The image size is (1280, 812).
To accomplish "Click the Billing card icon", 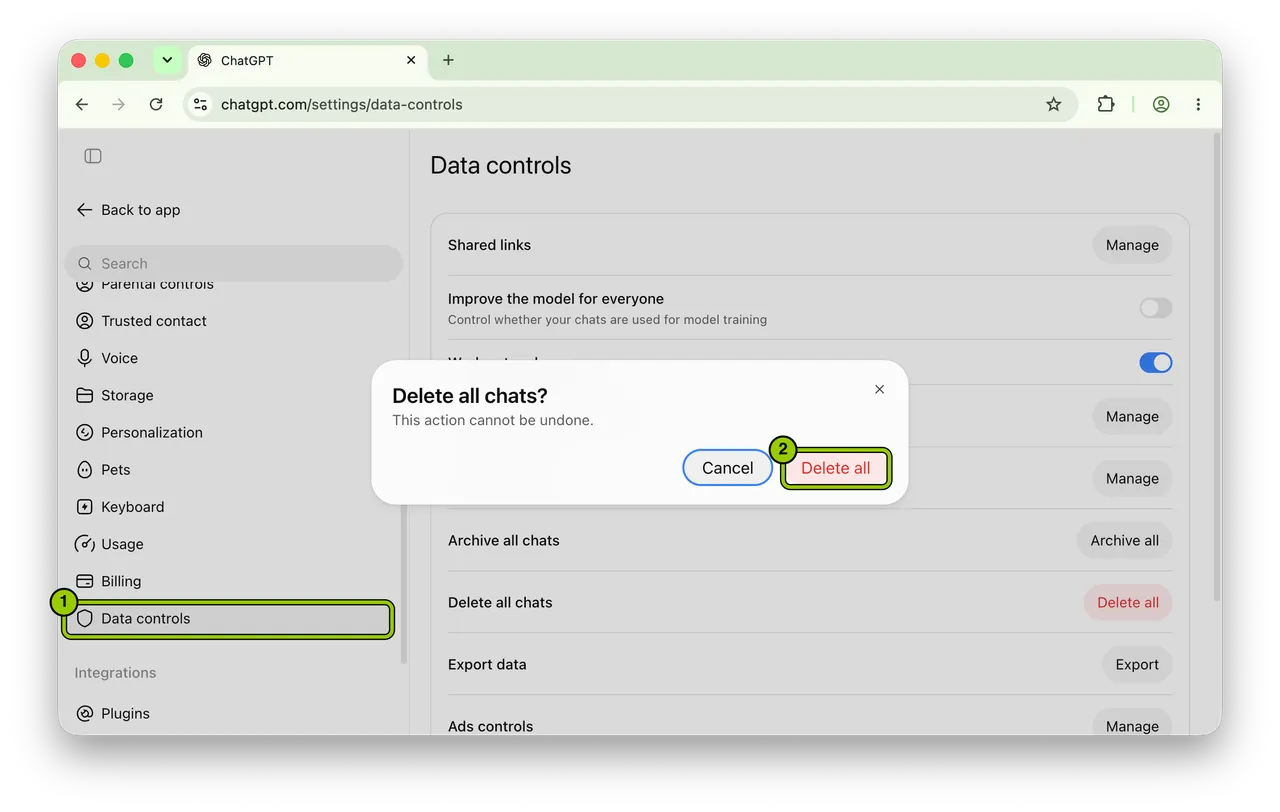I will 84,581.
